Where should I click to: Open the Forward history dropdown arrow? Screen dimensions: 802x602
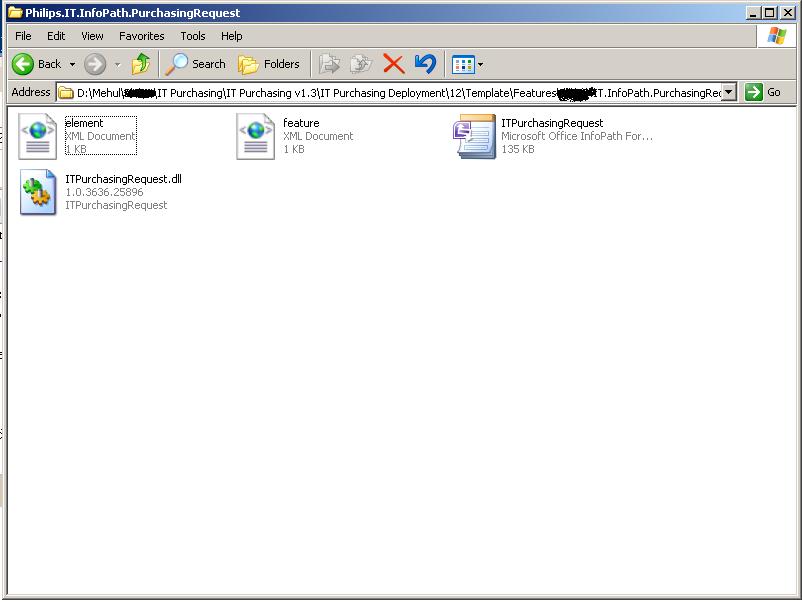[x=118, y=64]
